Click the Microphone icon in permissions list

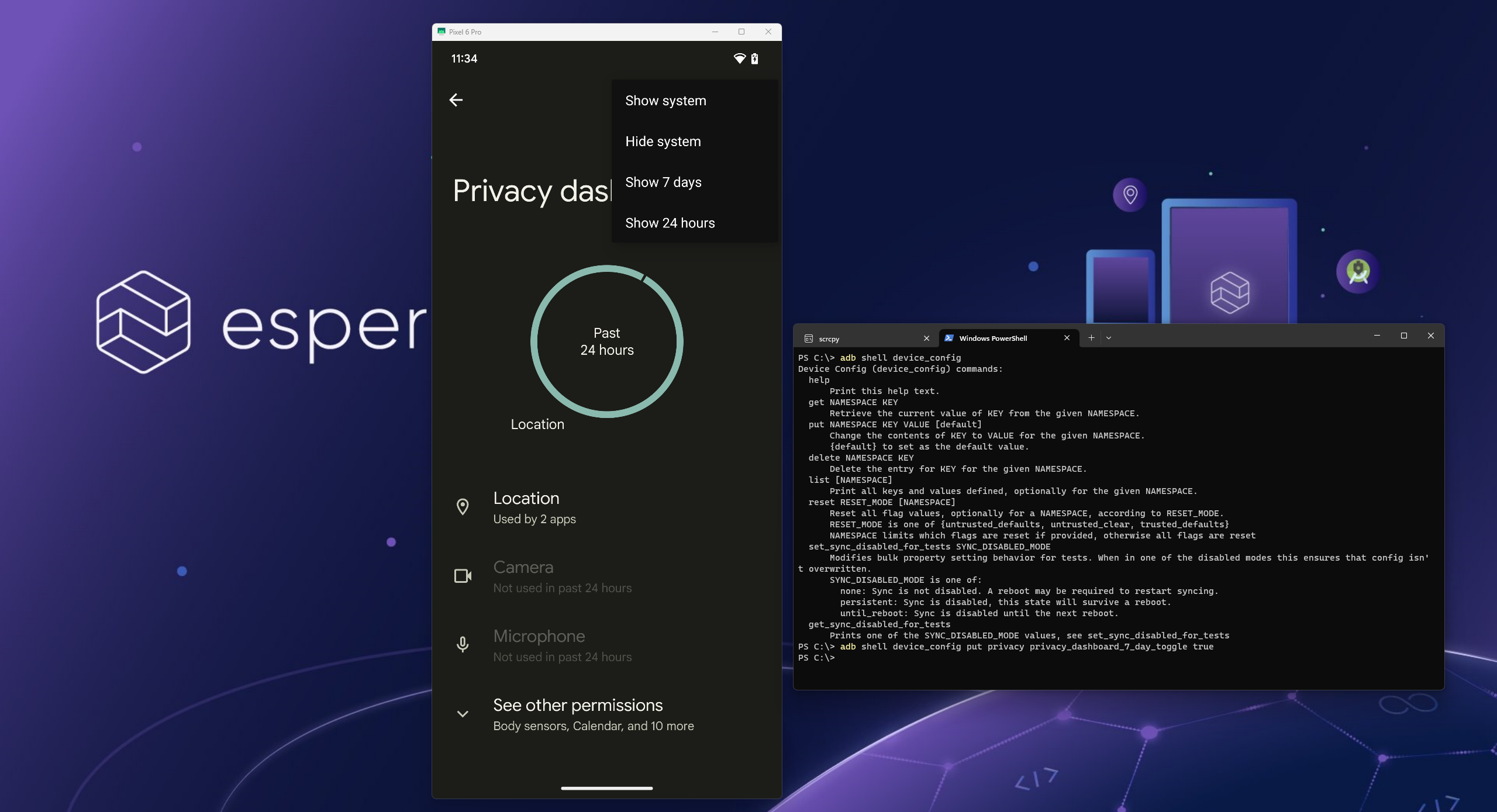[463, 644]
